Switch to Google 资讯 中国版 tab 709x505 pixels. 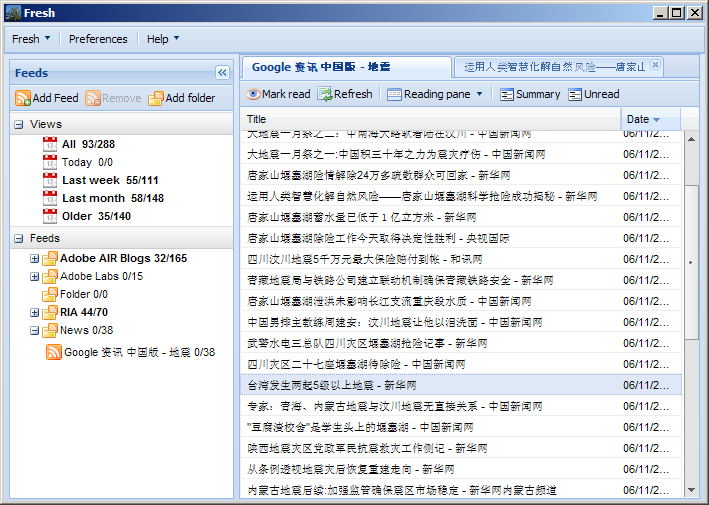[x=346, y=67]
